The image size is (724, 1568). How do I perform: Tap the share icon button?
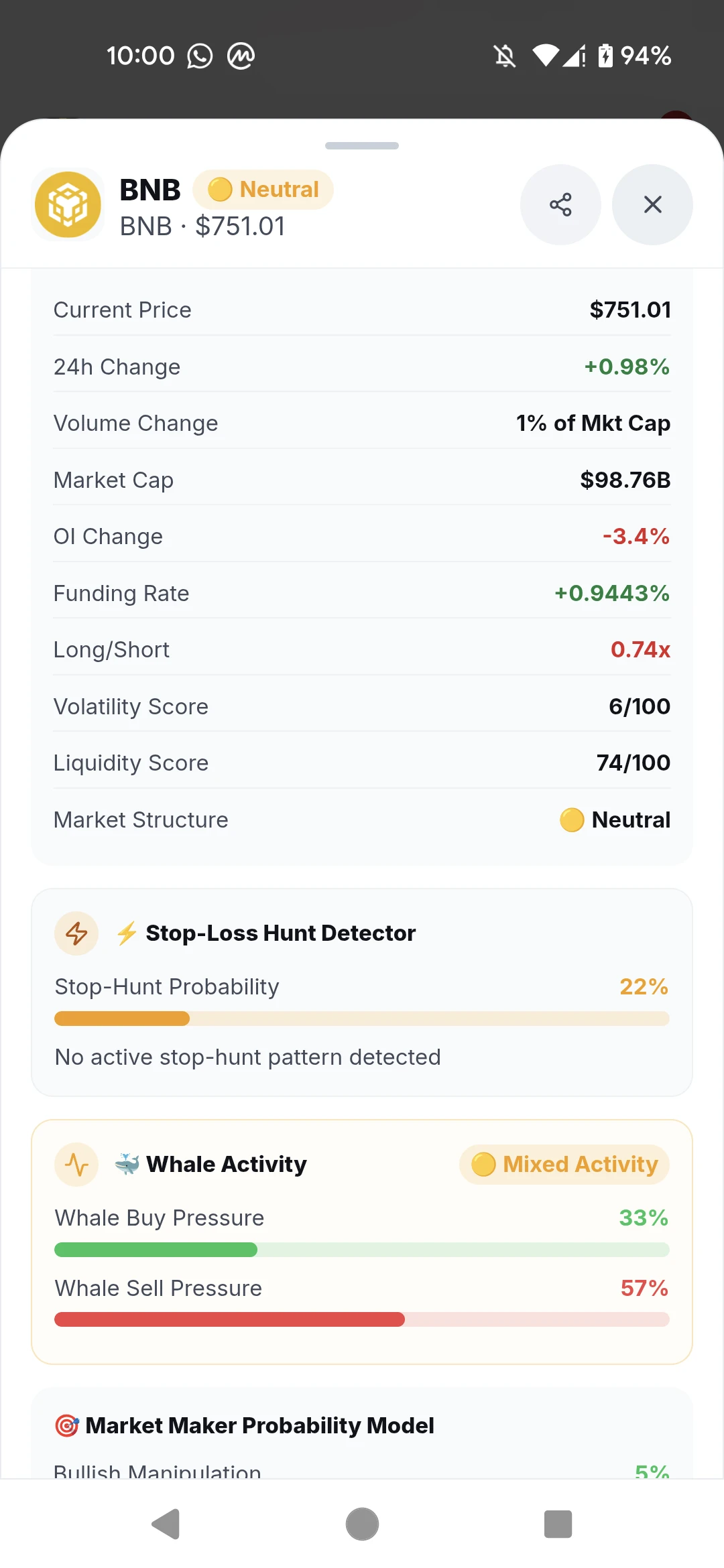[560, 204]
